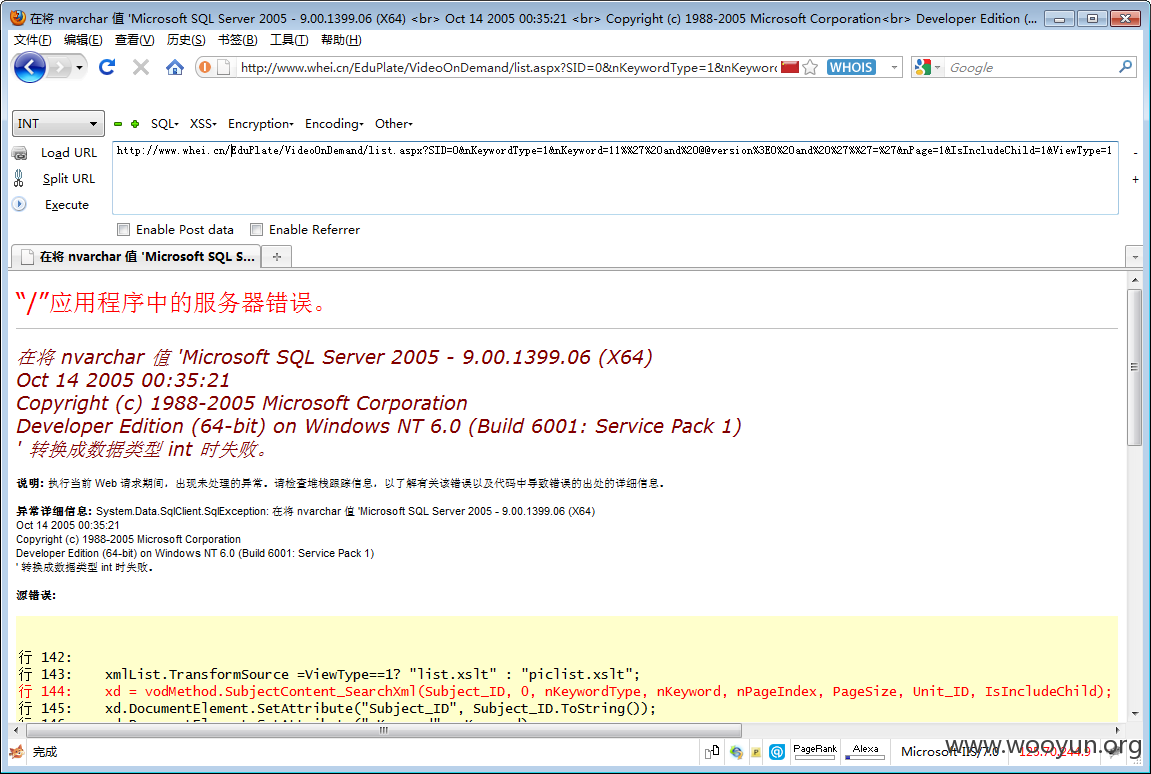Click the Split URL label
Screen dimensions: 1151x774
coord(68,178)
